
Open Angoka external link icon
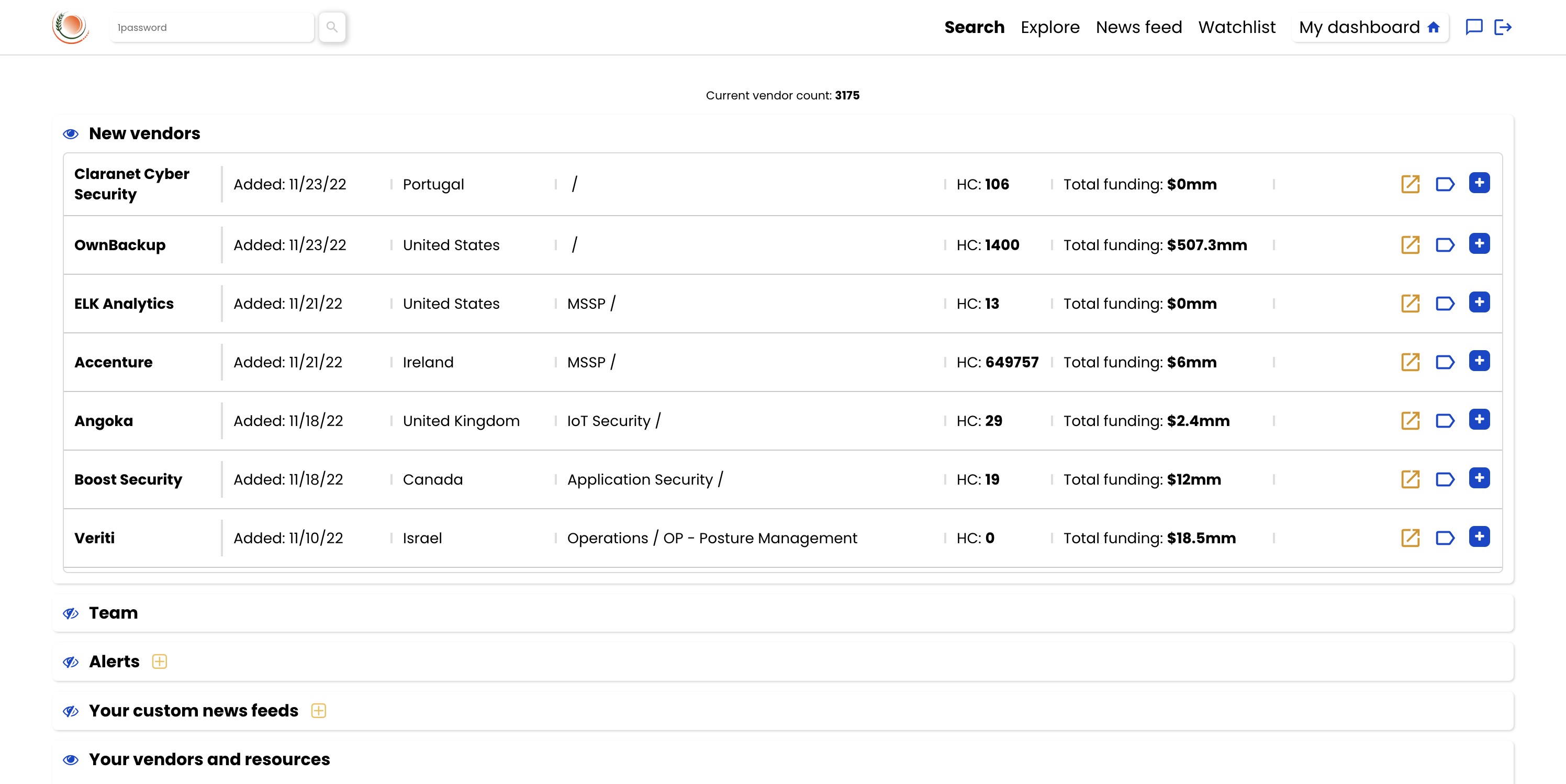pyautogui.click(x=1411, y=421)
